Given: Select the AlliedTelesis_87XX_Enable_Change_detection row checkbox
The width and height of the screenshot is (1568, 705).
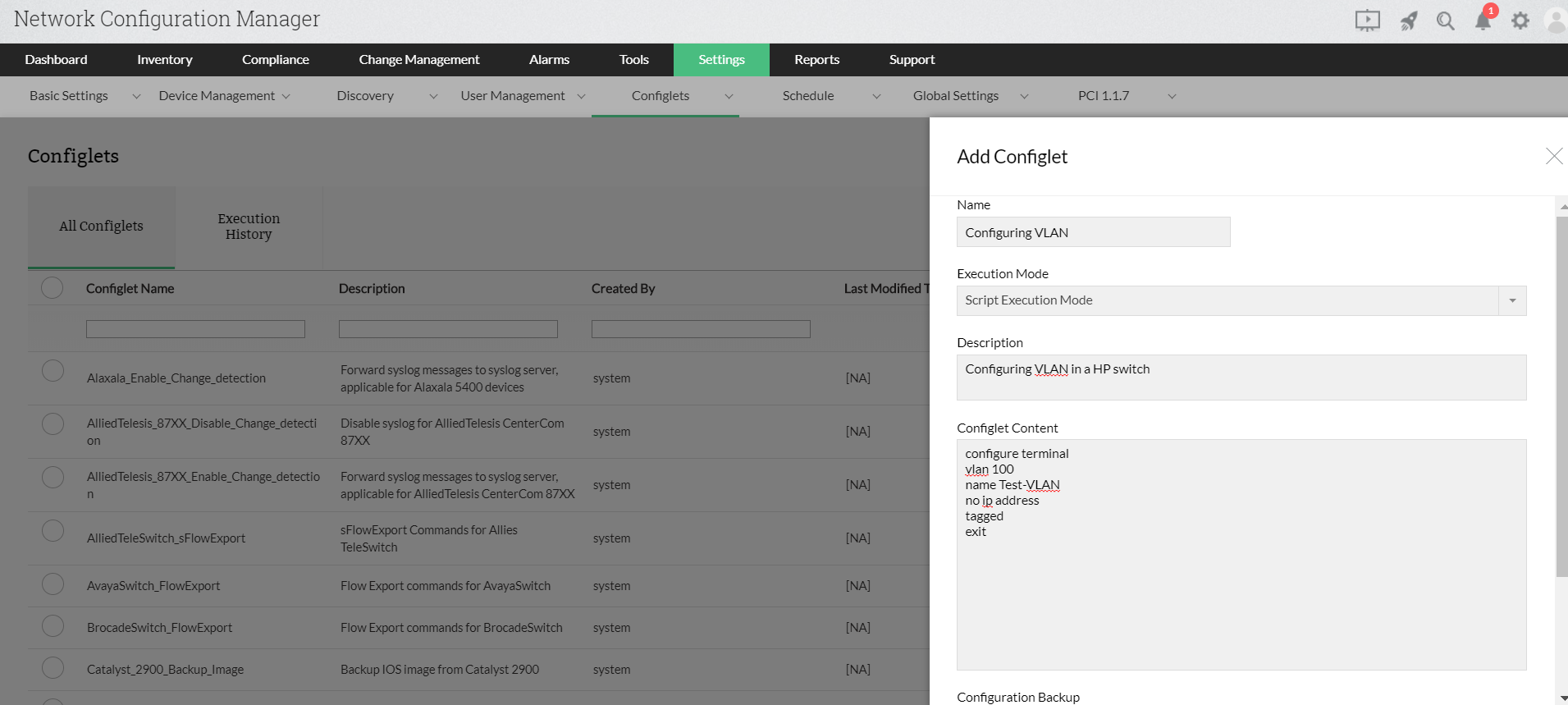Looking at the screenshot, I should [x=53, y=478].
